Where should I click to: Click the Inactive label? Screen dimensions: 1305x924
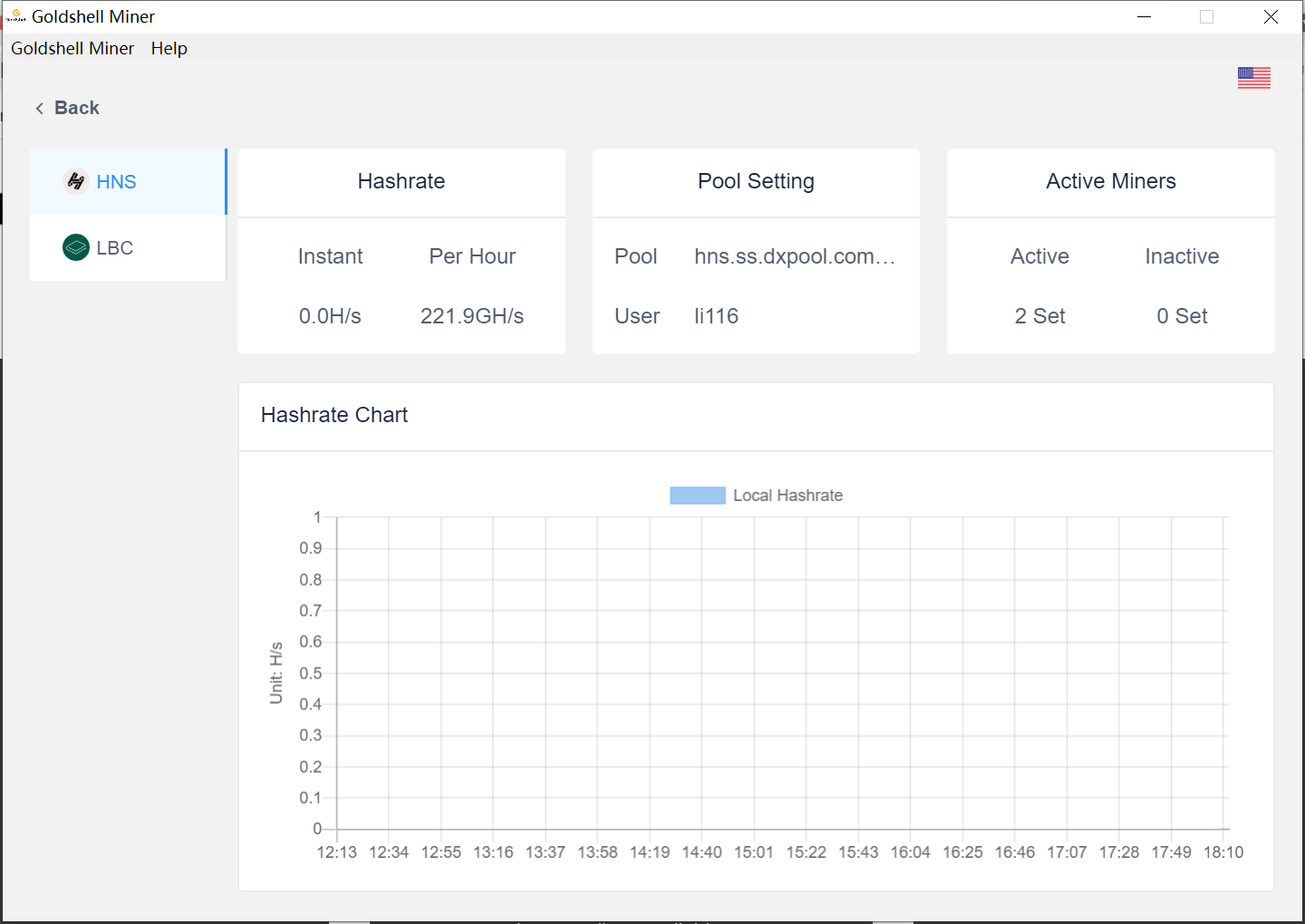click(1182, 256)
